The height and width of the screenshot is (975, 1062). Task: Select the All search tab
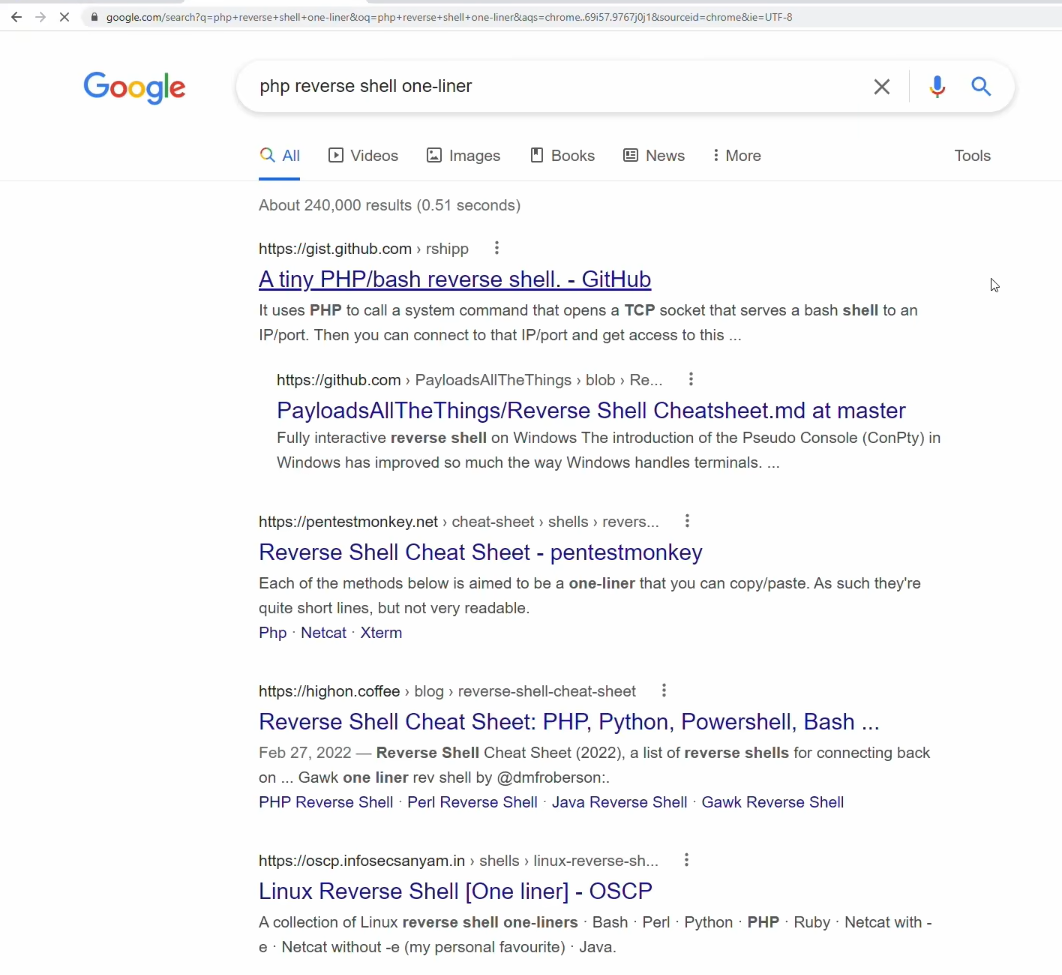tap(279, 156)
